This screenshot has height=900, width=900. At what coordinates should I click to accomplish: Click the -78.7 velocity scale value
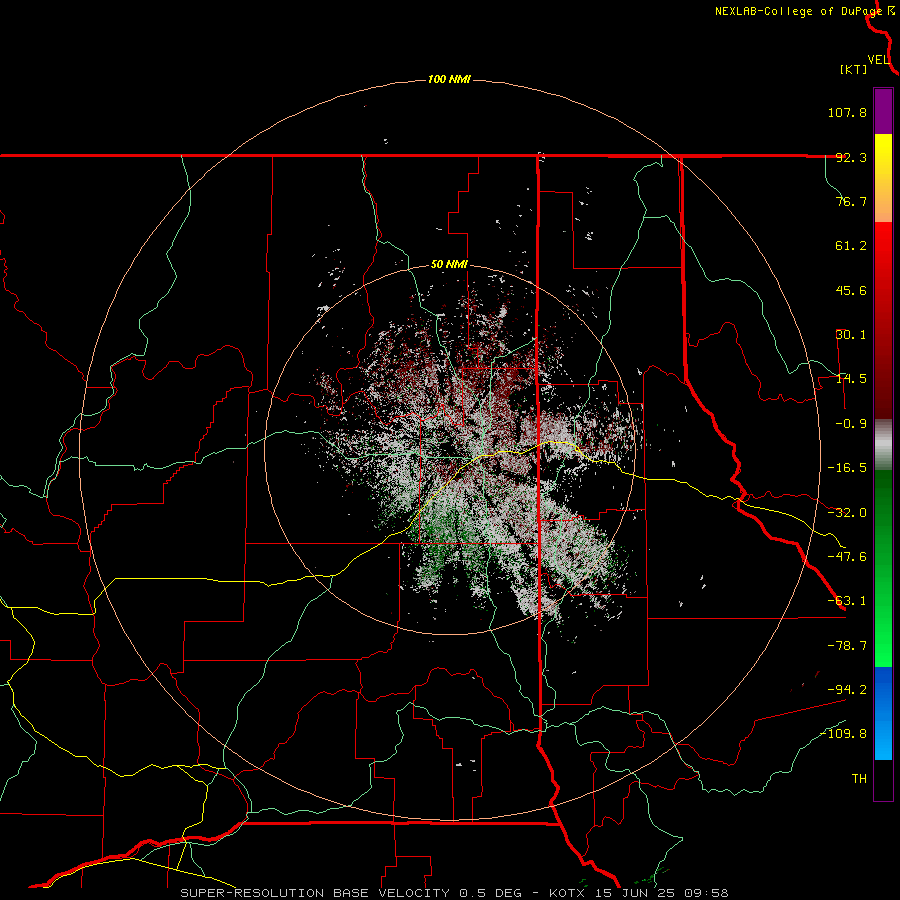coord(847,646)
